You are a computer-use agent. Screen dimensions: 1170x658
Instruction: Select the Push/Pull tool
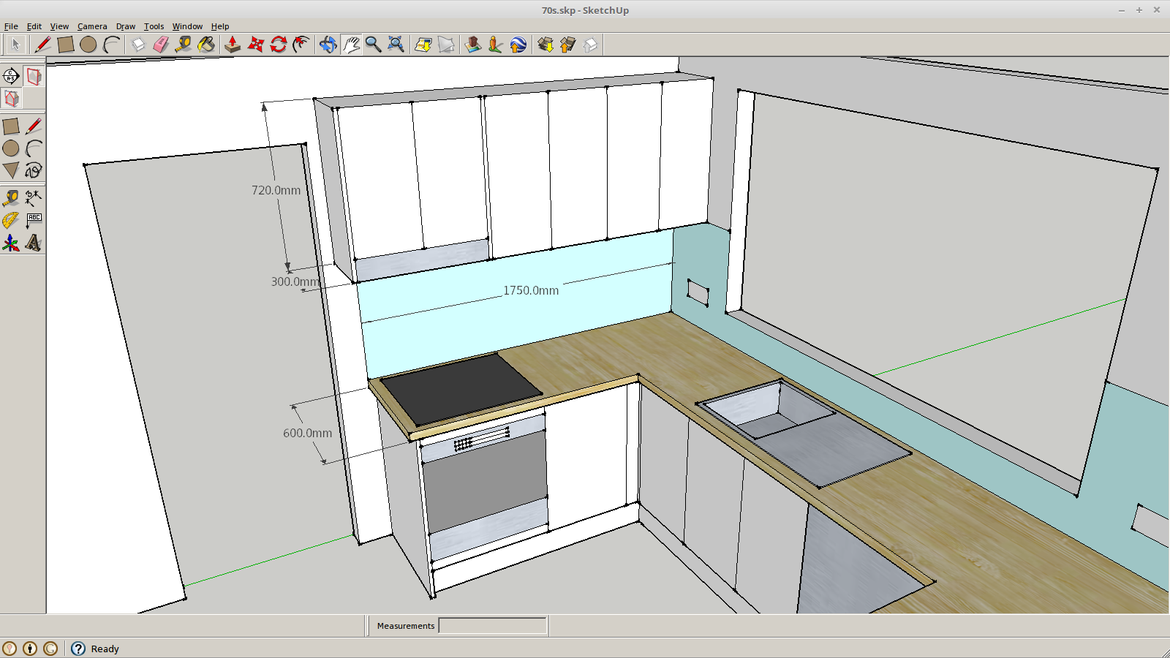232,44
